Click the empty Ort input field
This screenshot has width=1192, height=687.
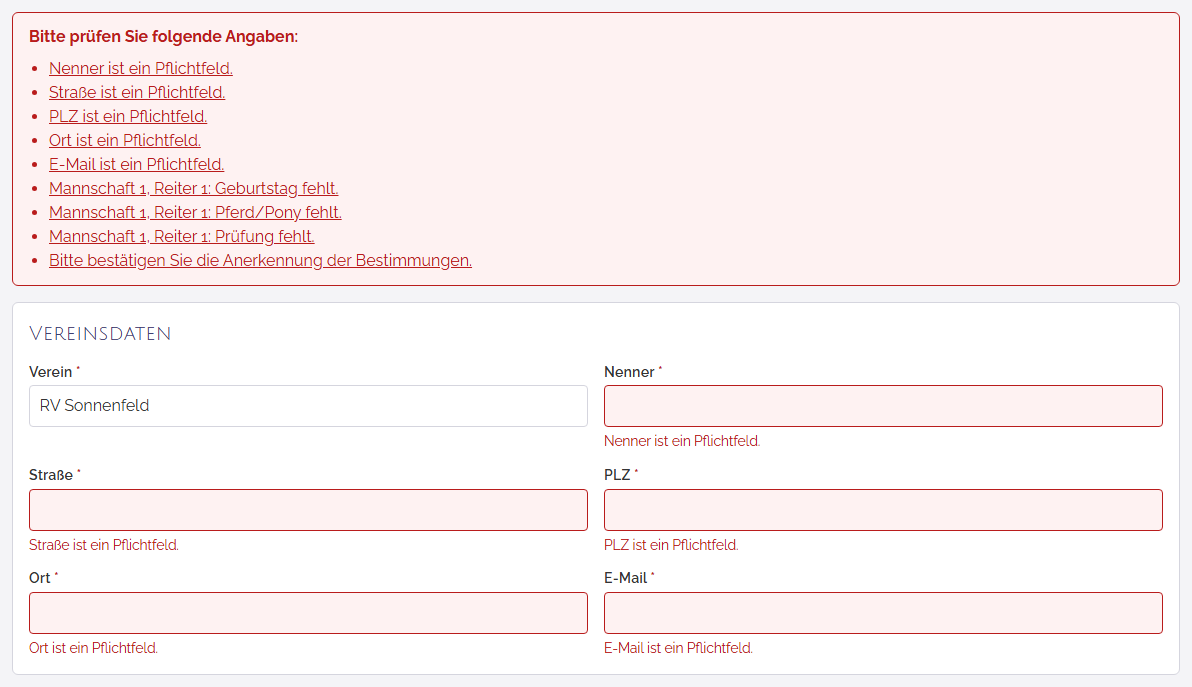click(308, 613)
